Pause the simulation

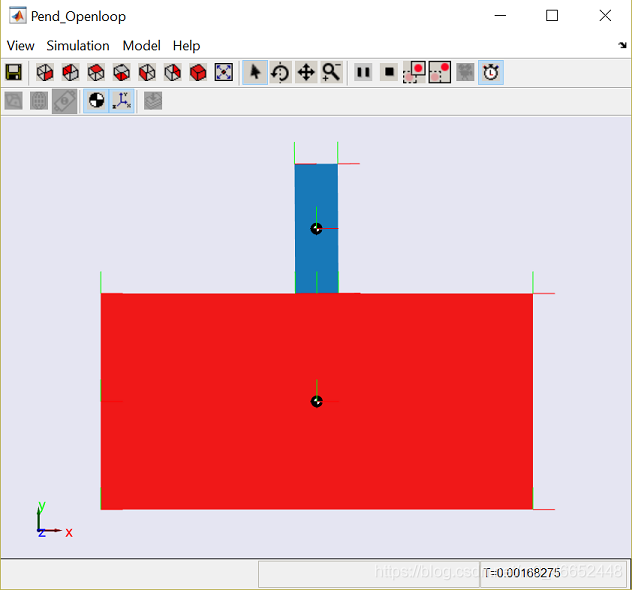pos(363,73)
